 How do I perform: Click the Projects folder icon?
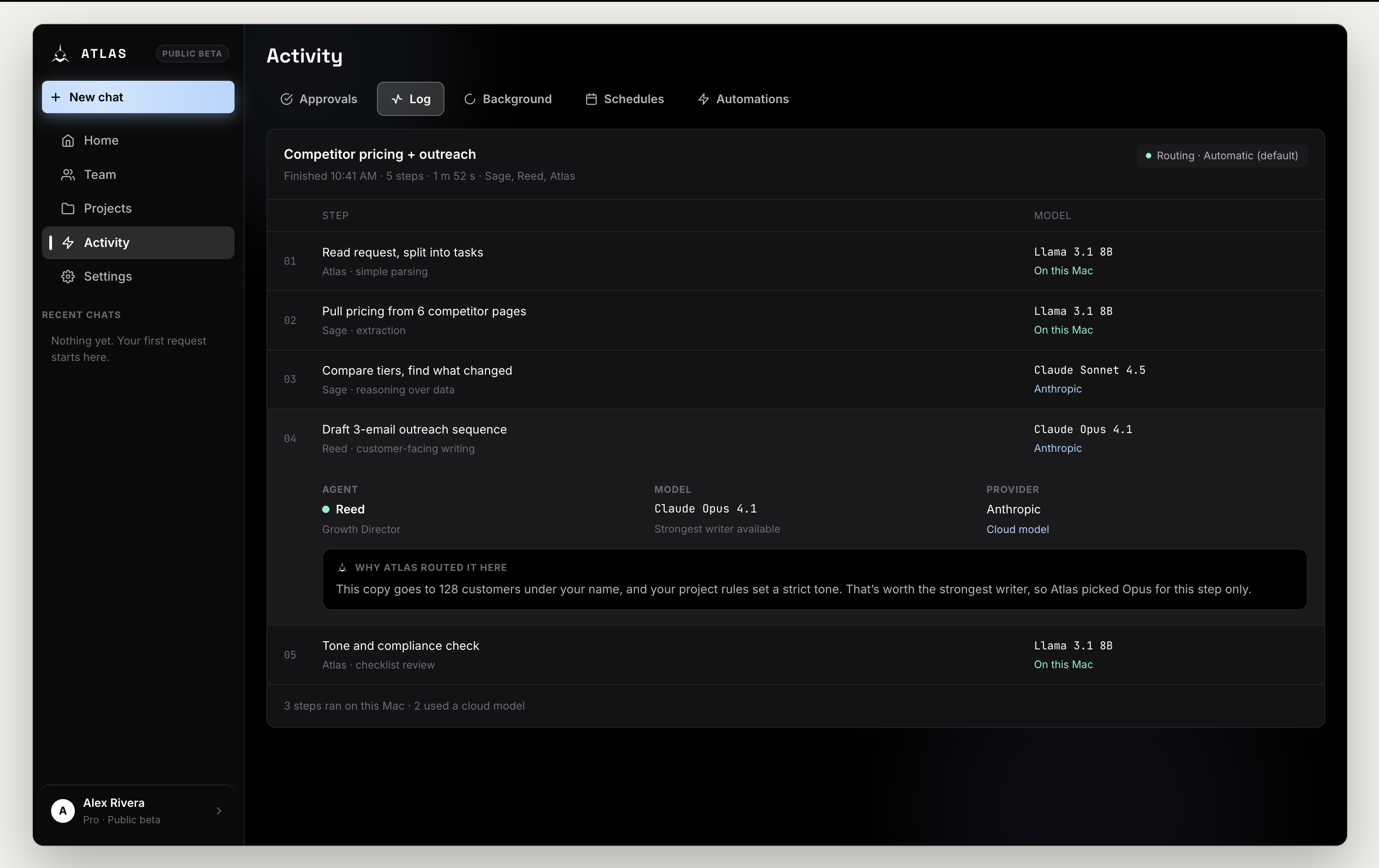[x=68, y=209]
